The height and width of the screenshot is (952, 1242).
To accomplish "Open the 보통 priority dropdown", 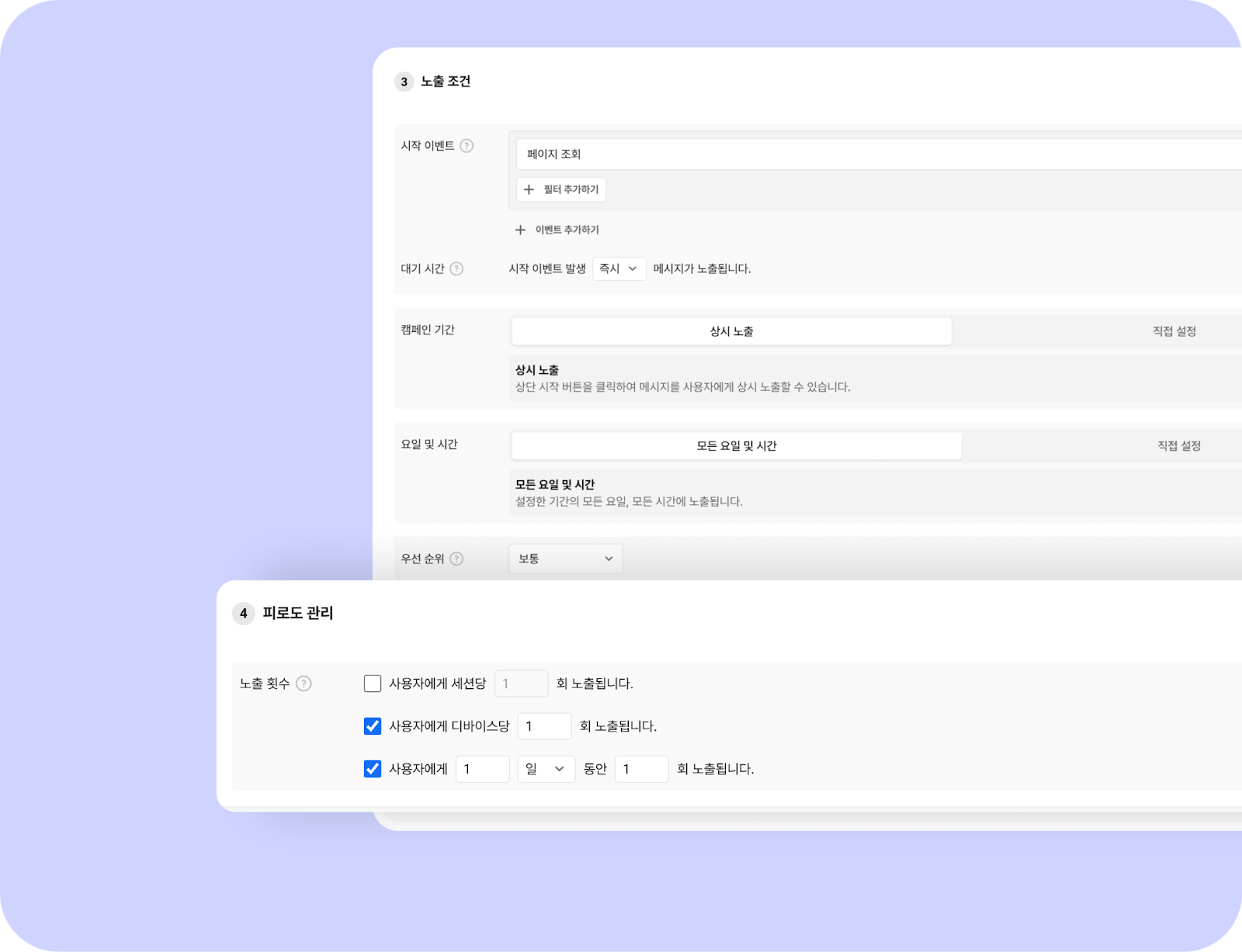I will [566, 559].
